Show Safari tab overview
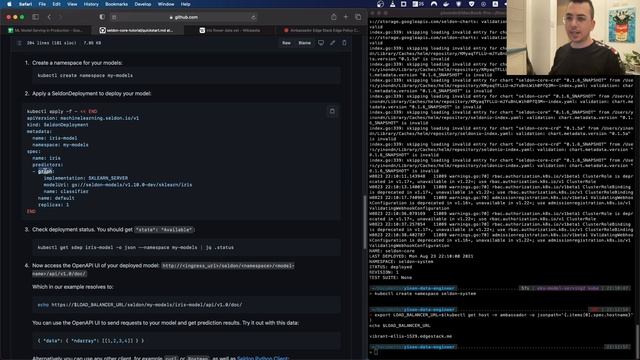The height and width of the screenshot is (360, 640). click(358, 17)
